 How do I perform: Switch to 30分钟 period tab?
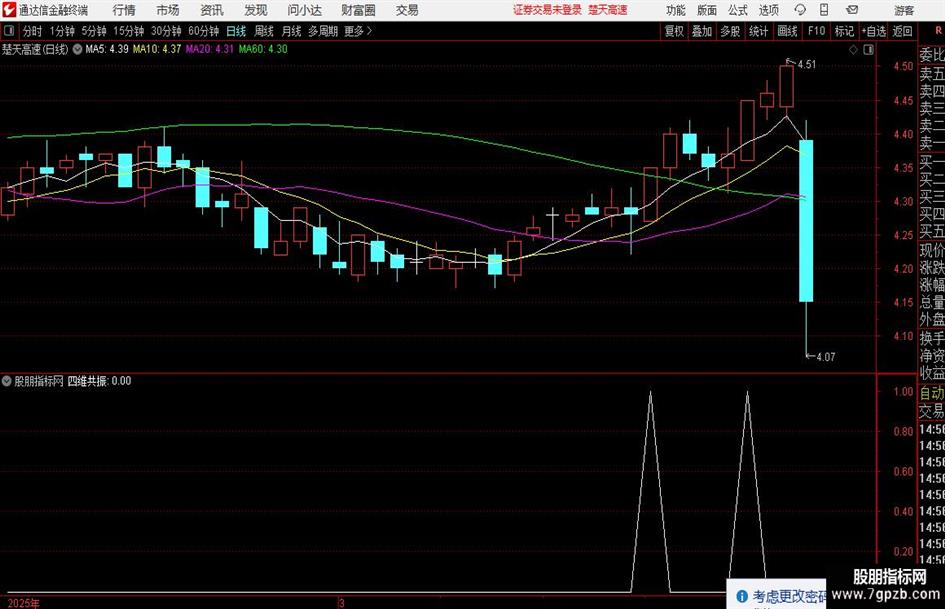click(x=166, y=31)
